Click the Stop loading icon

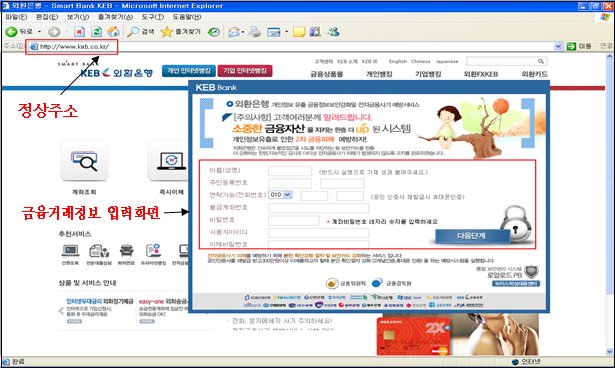click(80, 32)
